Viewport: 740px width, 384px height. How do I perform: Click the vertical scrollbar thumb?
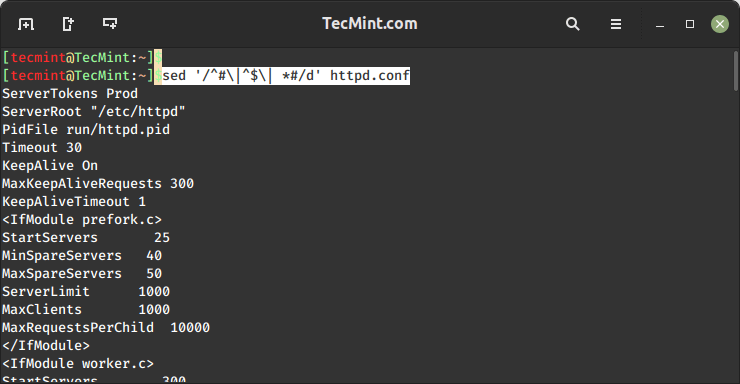coord(736,71)
